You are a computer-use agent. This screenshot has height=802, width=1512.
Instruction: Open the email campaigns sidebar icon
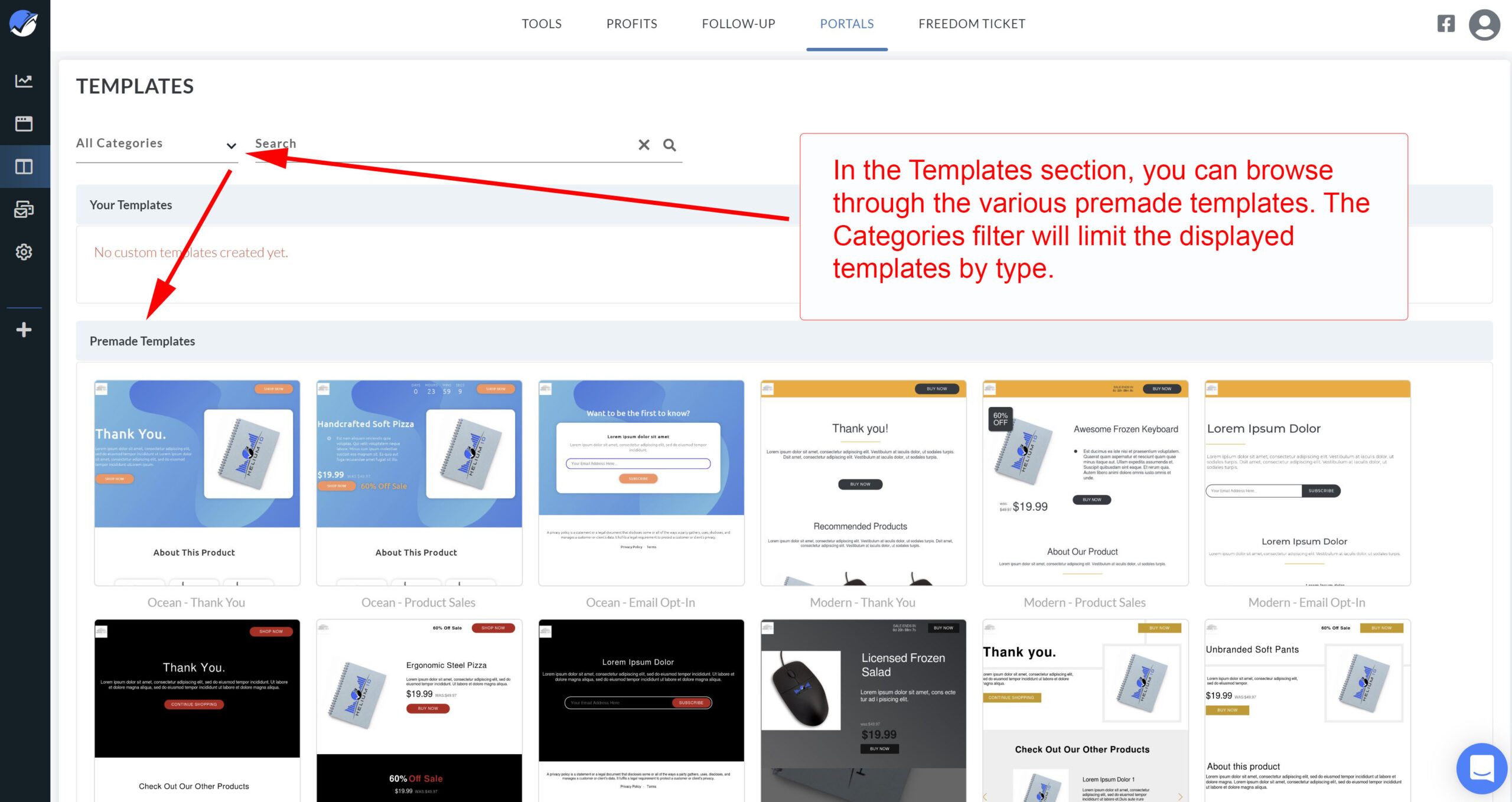24,209
